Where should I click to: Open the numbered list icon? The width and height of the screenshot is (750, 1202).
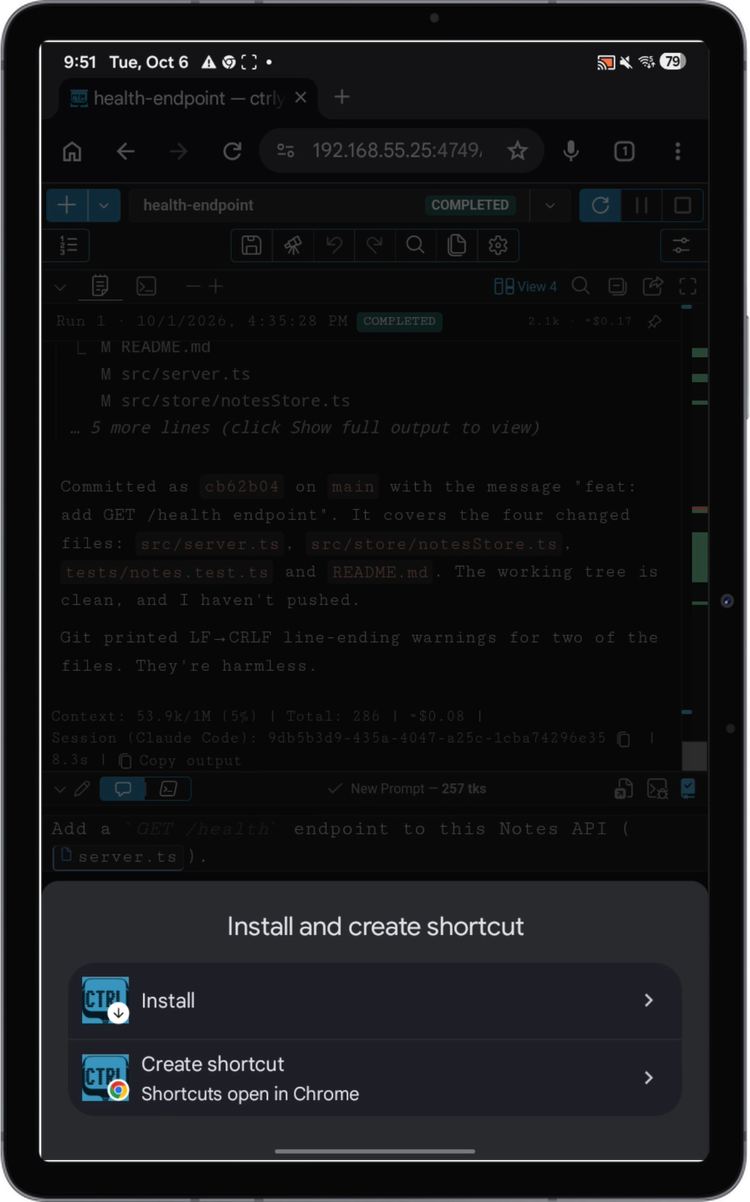click(68, 245)
